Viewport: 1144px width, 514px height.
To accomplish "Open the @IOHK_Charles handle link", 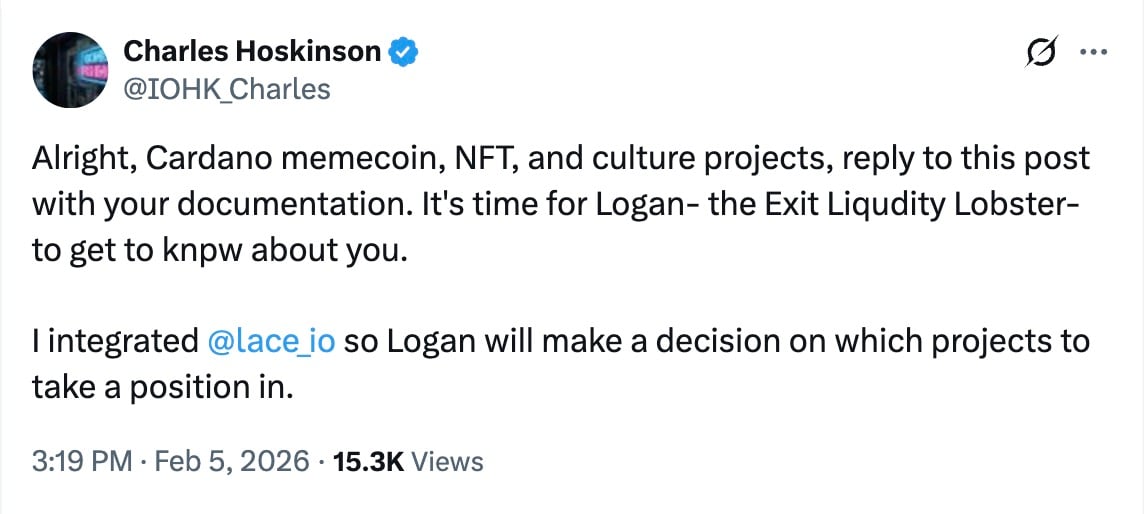I will 225,89.
